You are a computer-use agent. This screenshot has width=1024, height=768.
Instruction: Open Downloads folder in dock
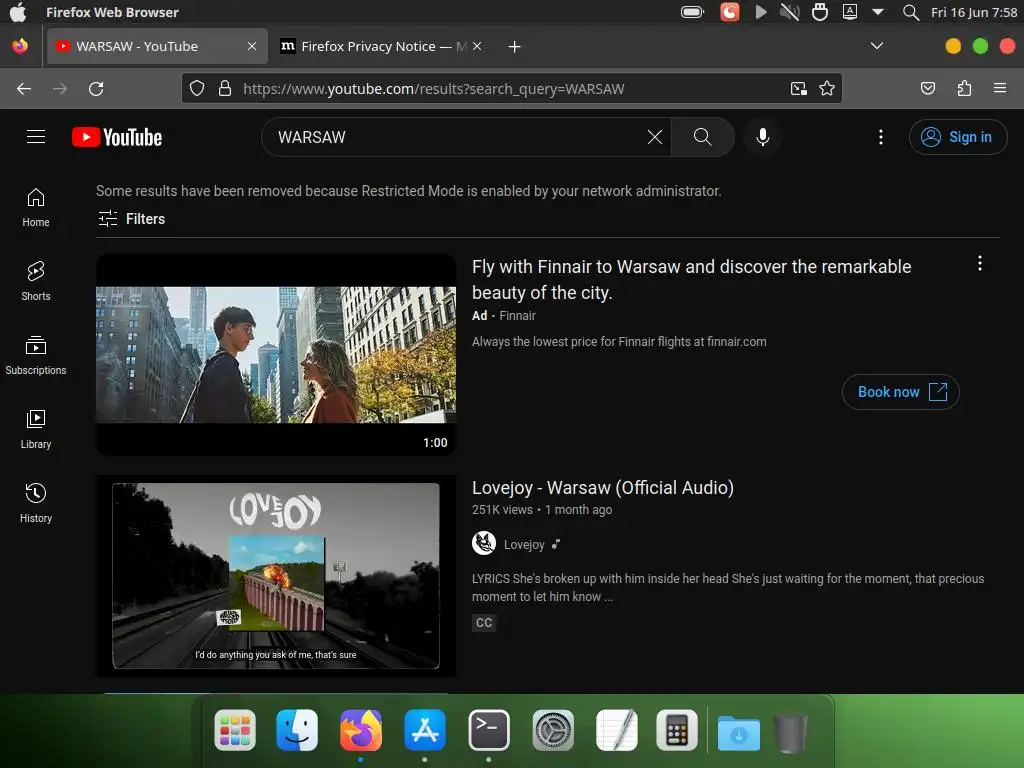[739, 732]
